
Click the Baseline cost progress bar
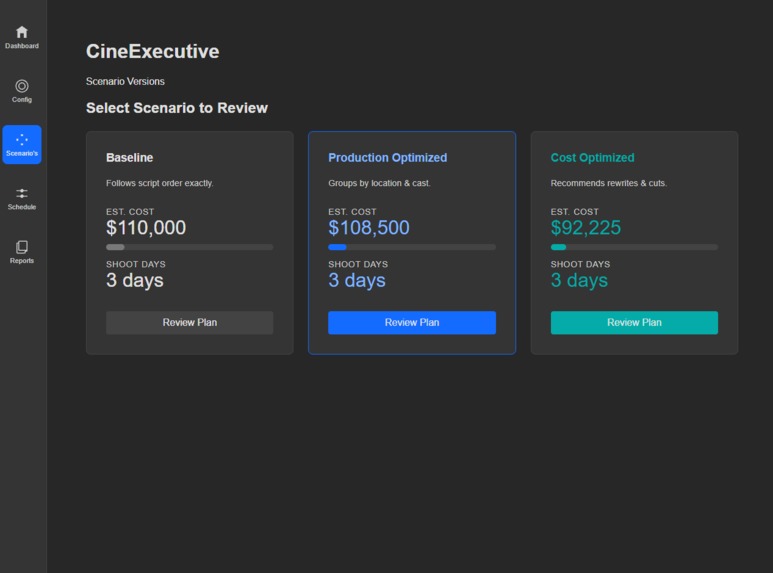[189, 247]
